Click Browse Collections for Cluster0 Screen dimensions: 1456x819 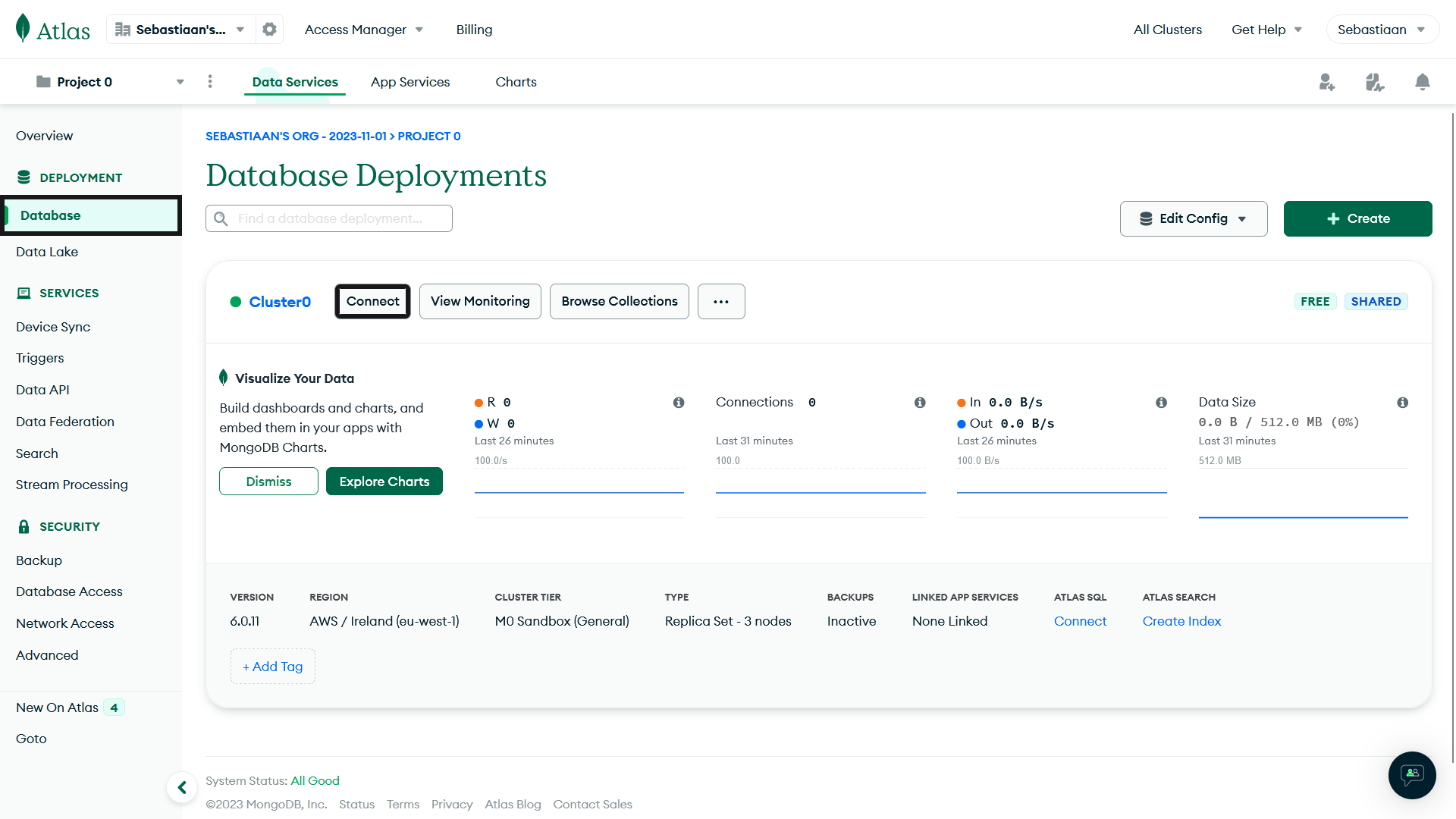(x=619, y=301)
